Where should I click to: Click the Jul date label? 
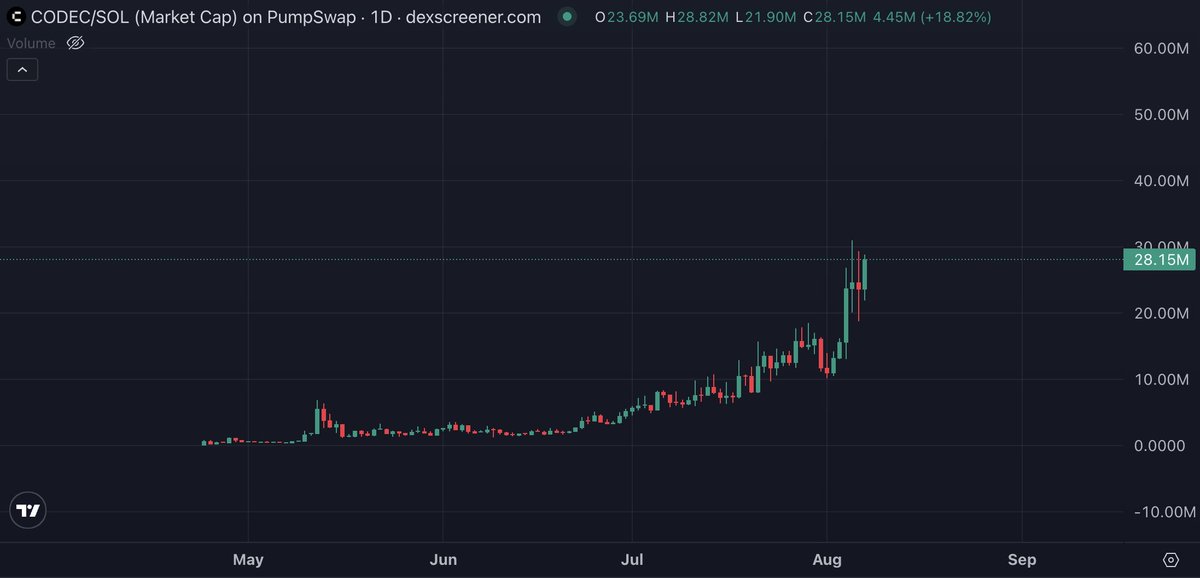631,560
